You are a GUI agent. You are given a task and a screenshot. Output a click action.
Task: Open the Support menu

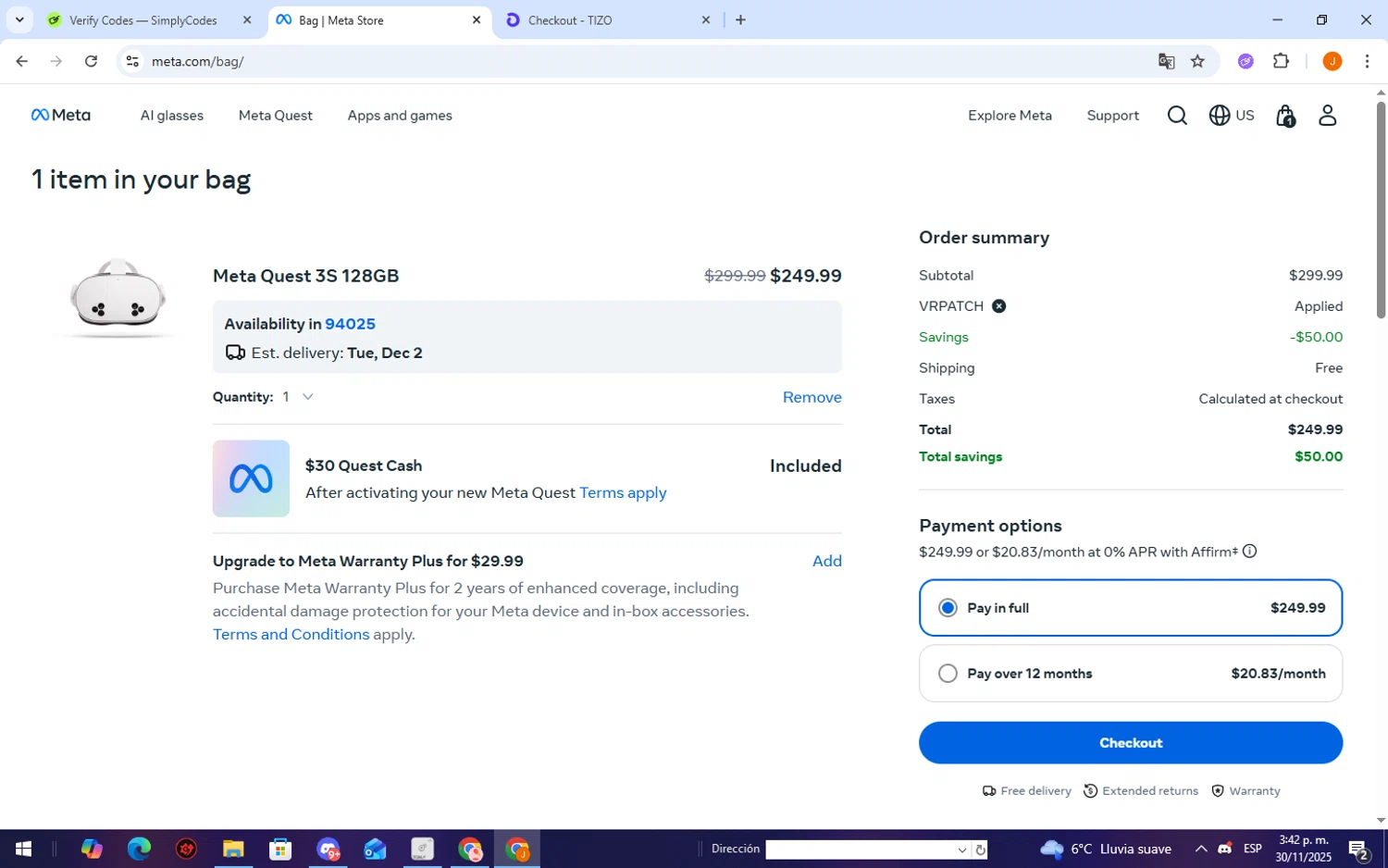pos(1112,116)
